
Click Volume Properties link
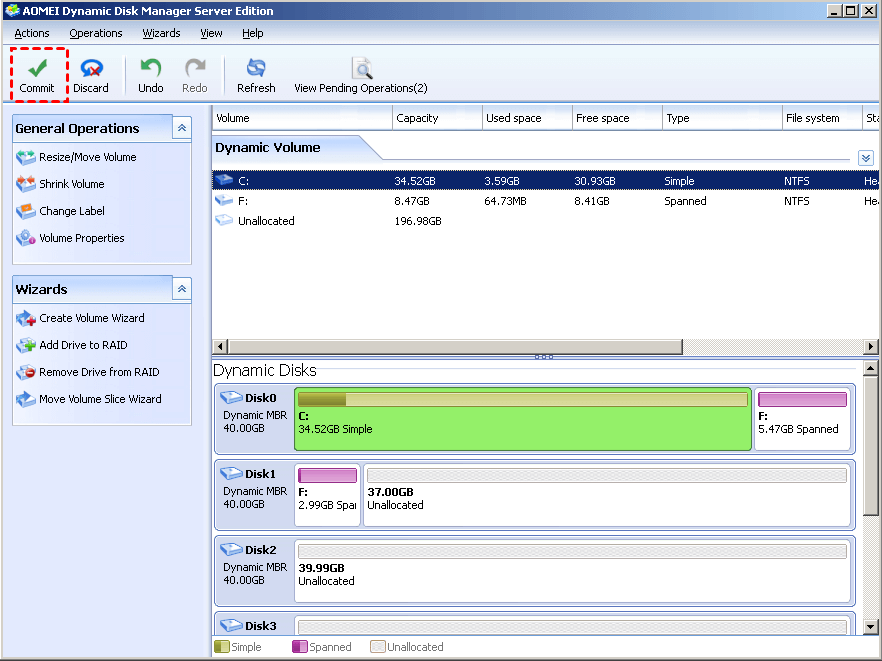81,238
